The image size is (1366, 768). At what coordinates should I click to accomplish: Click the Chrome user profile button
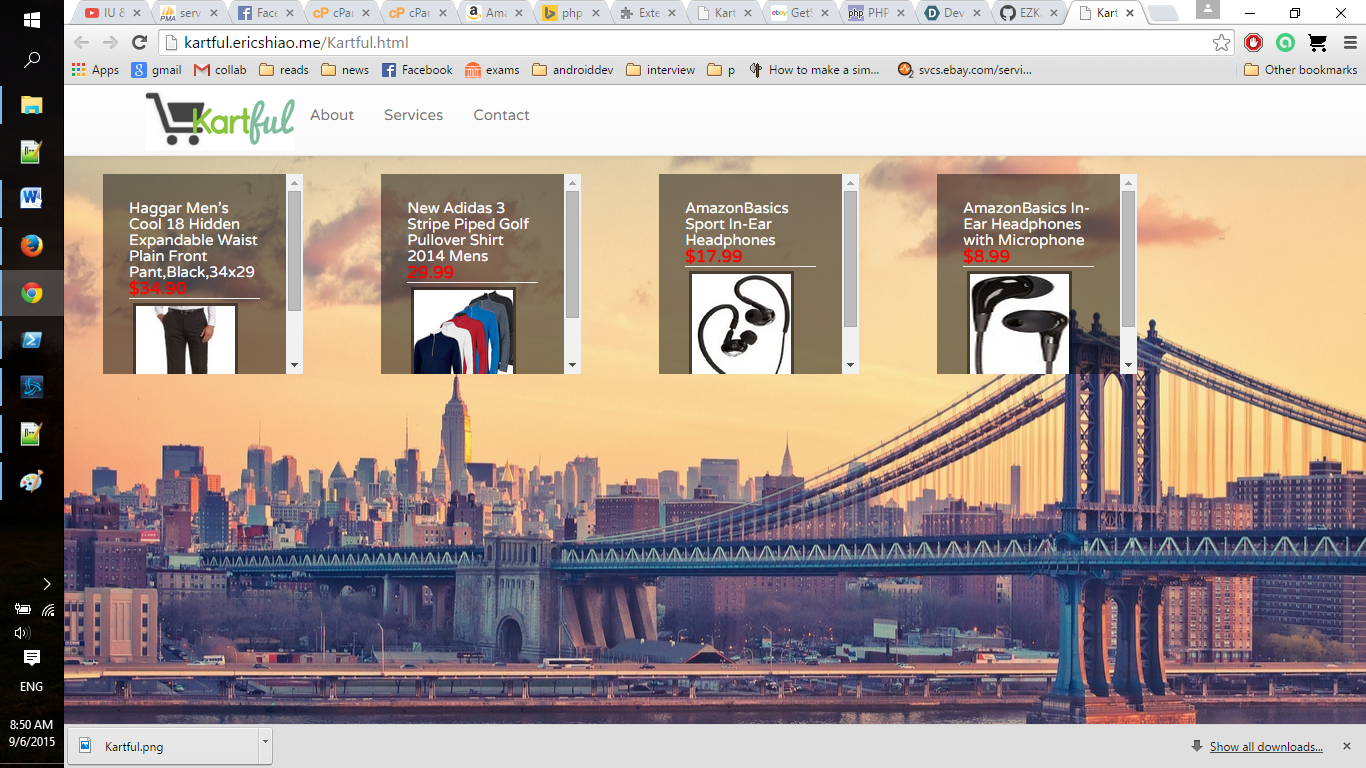point(1208,9)
